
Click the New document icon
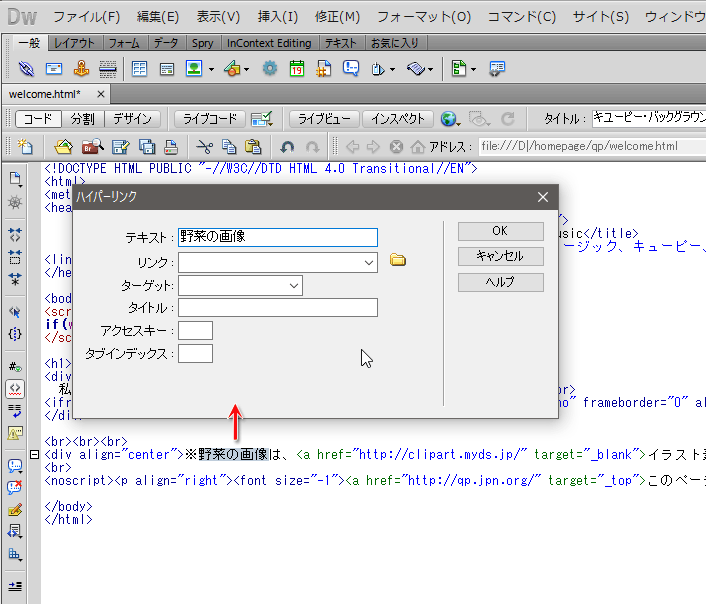pos(25,146)
